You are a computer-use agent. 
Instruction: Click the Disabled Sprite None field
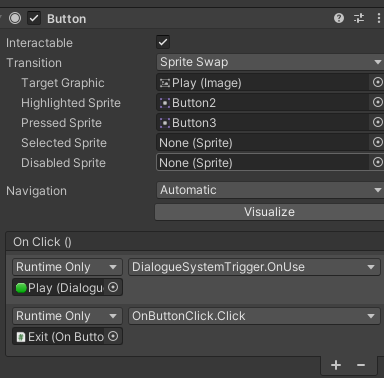(263, 163)
